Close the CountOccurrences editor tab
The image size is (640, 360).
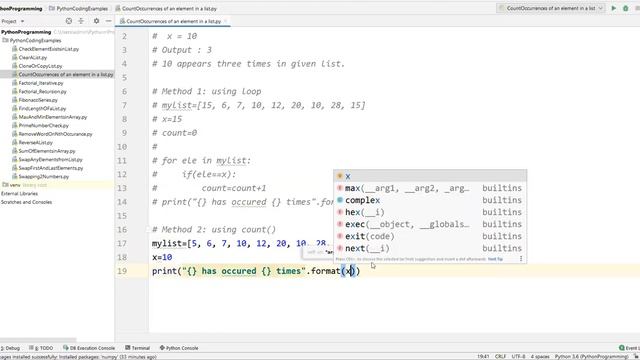pyautogui.click(x=225, y=21)
